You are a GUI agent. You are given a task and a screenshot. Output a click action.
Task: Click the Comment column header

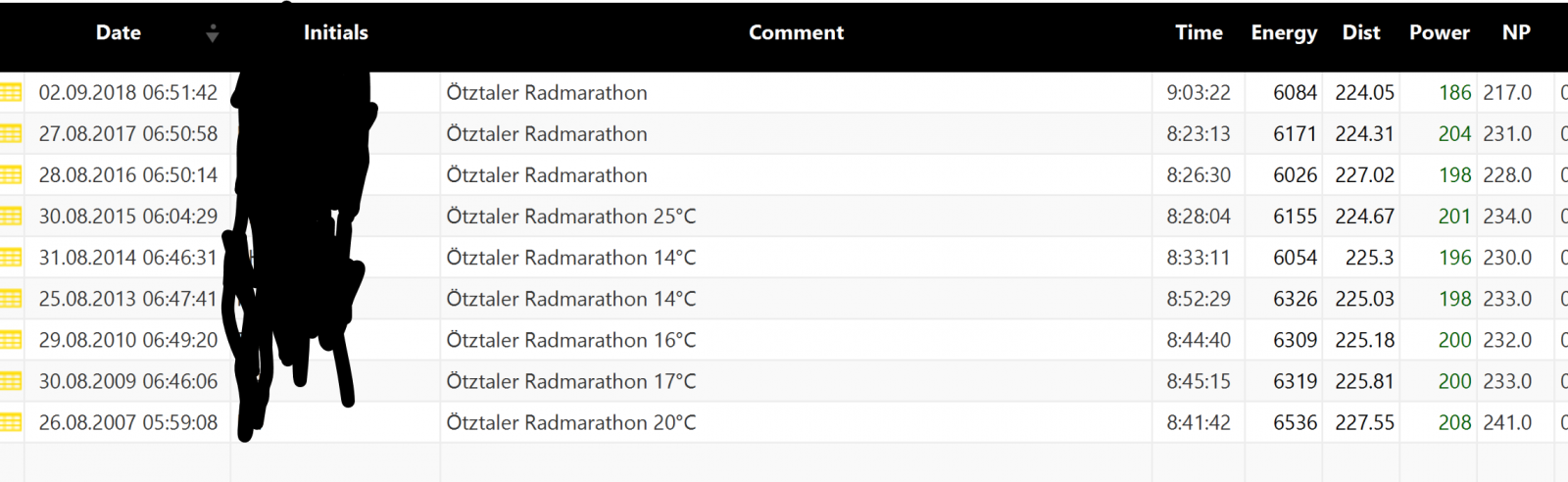(796, 33)
